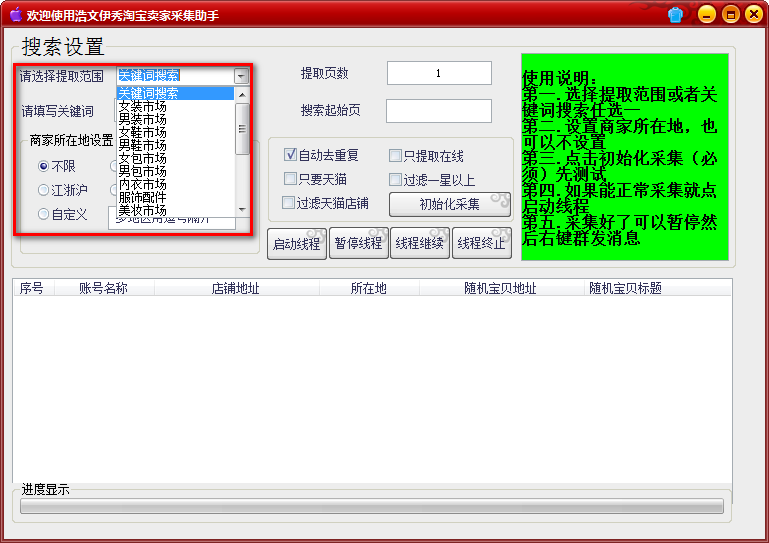The image size is (769, 543).
Task: Click the dropdown list scroll down arrow
Action: coord(242,209)
